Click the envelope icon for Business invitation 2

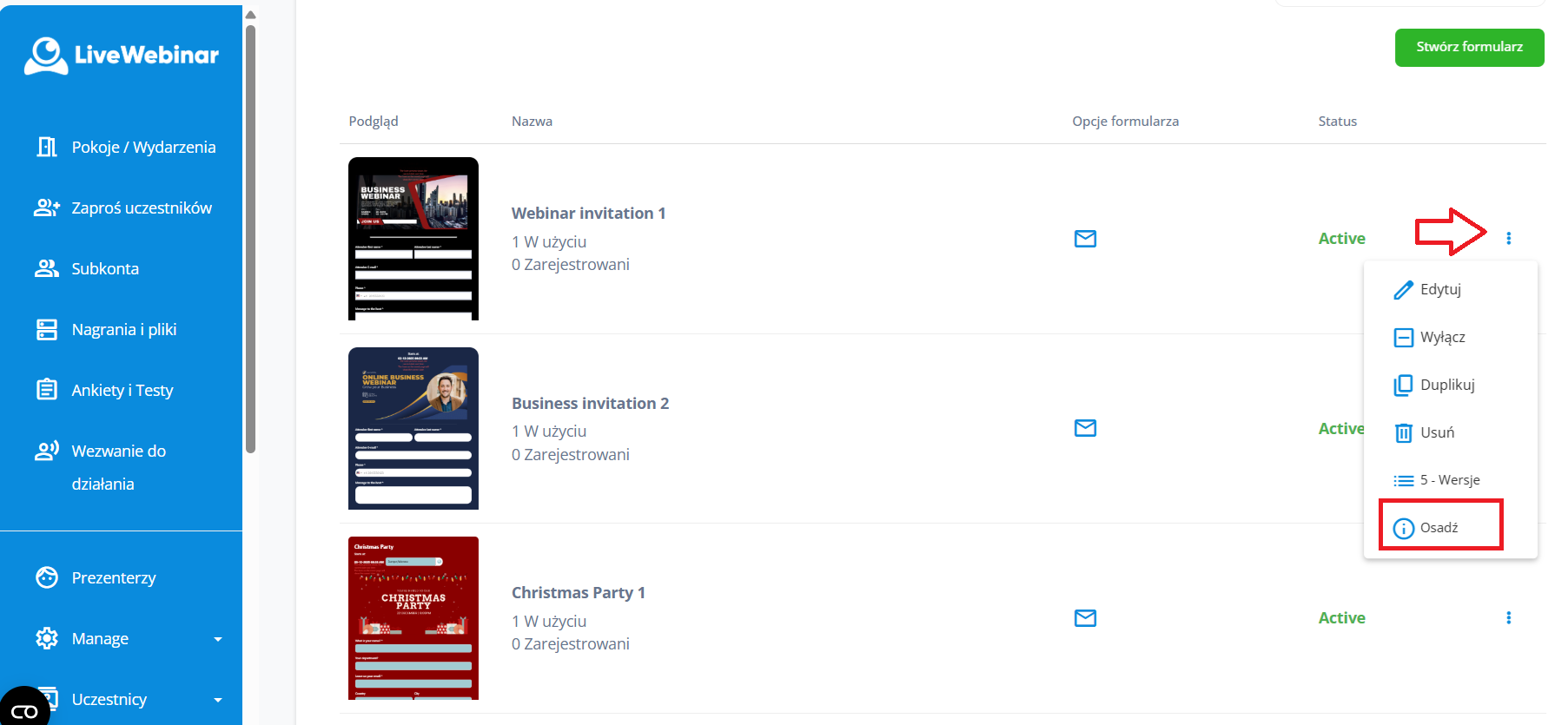(1085, 428)
